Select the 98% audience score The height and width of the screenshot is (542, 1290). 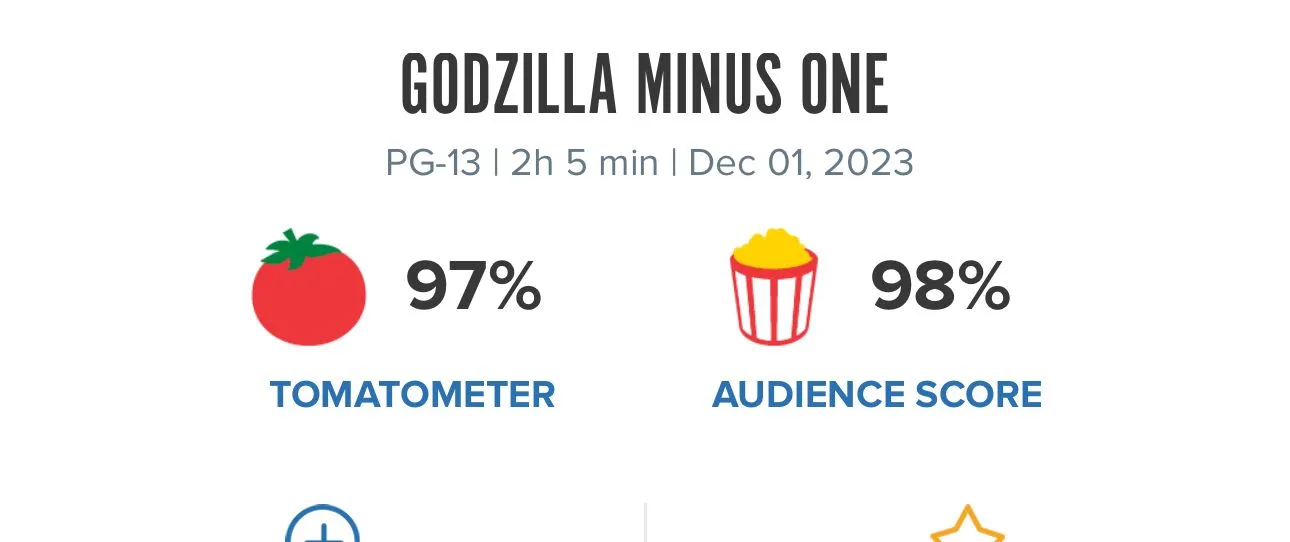(940, 288)
